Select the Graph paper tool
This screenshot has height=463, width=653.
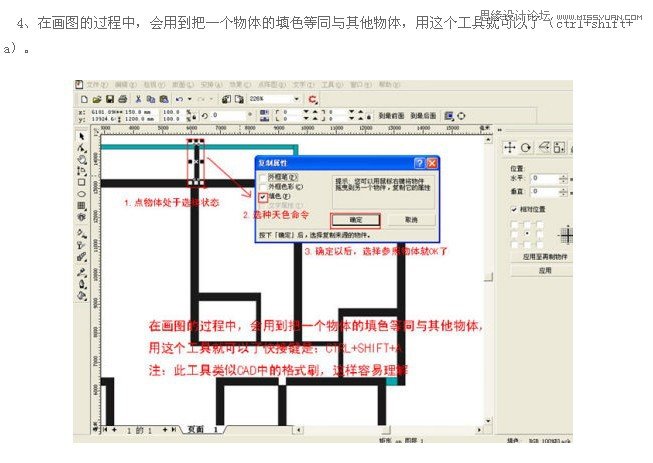point(82,205)
